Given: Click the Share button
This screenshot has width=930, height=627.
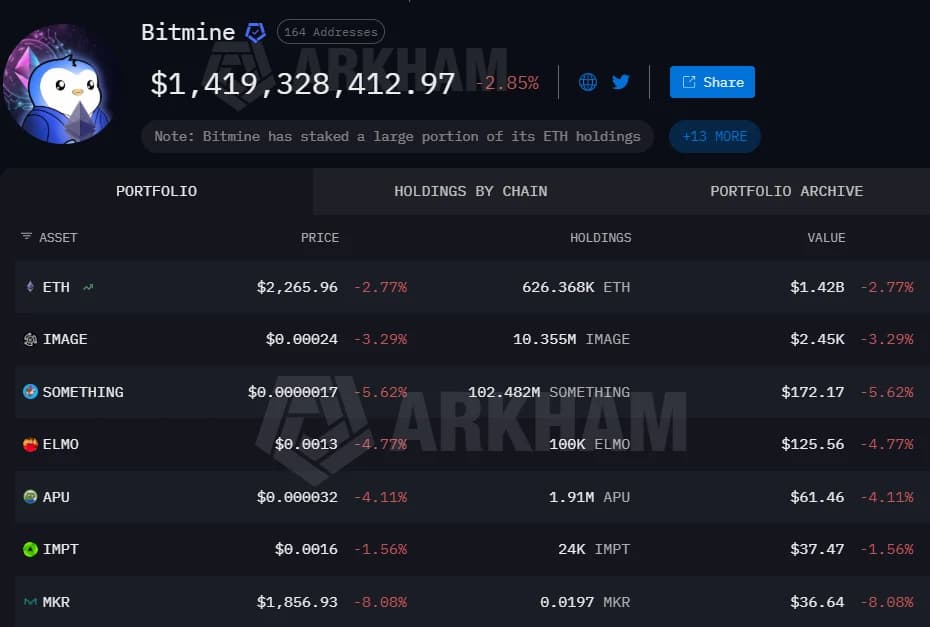Looking at the screenshot, I should [712, 82].
